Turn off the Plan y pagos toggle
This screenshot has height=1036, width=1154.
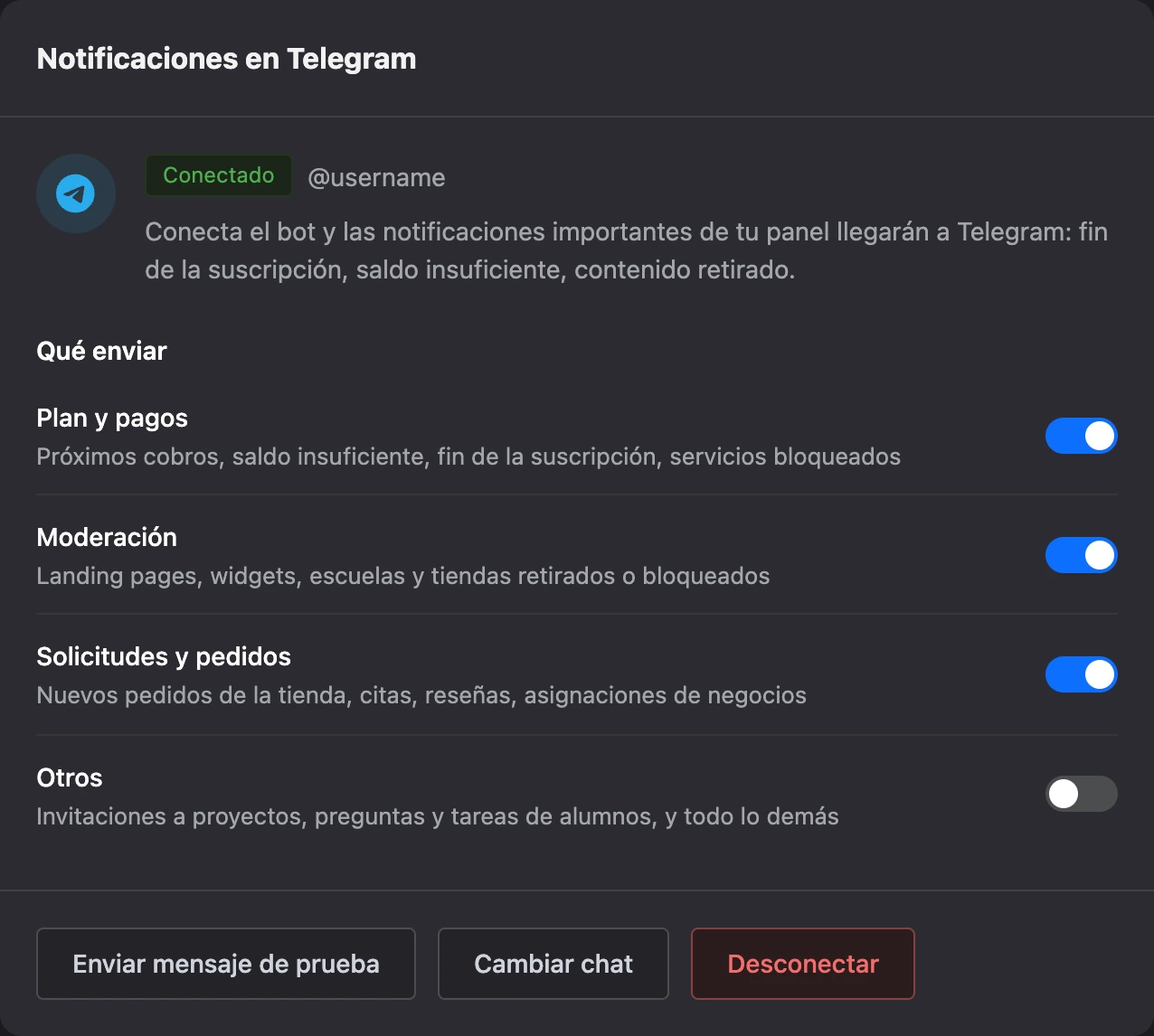tap(1082, 436)
